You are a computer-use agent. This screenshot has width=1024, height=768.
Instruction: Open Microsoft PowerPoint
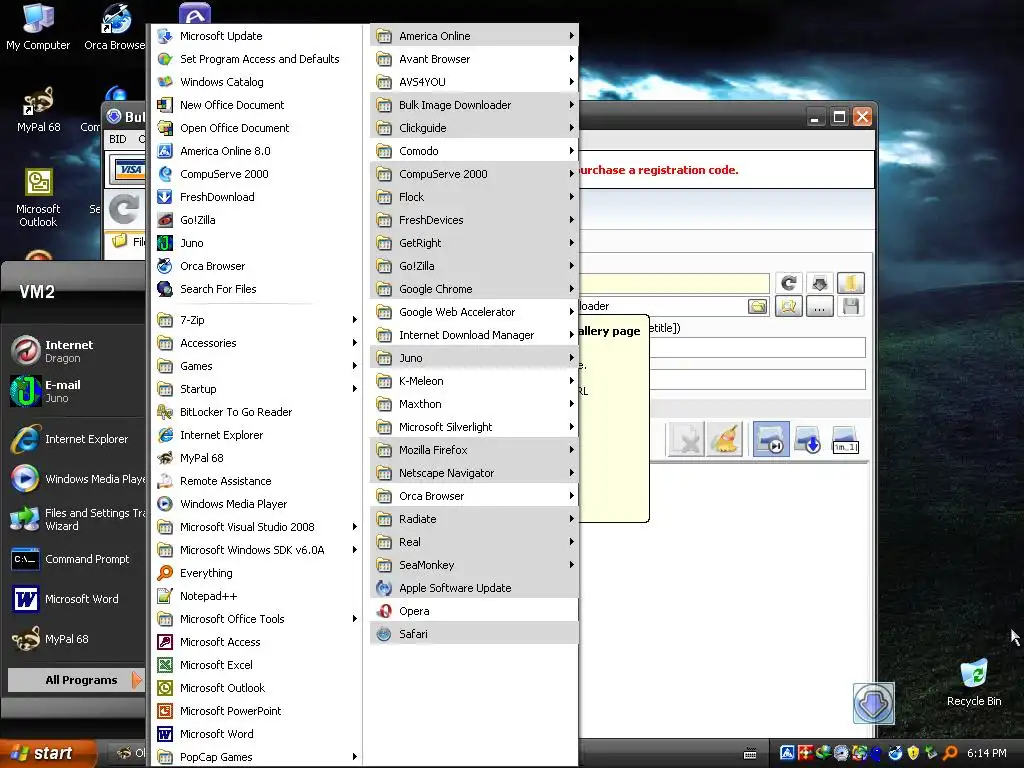pyautogui.click(x=256, y=711)
